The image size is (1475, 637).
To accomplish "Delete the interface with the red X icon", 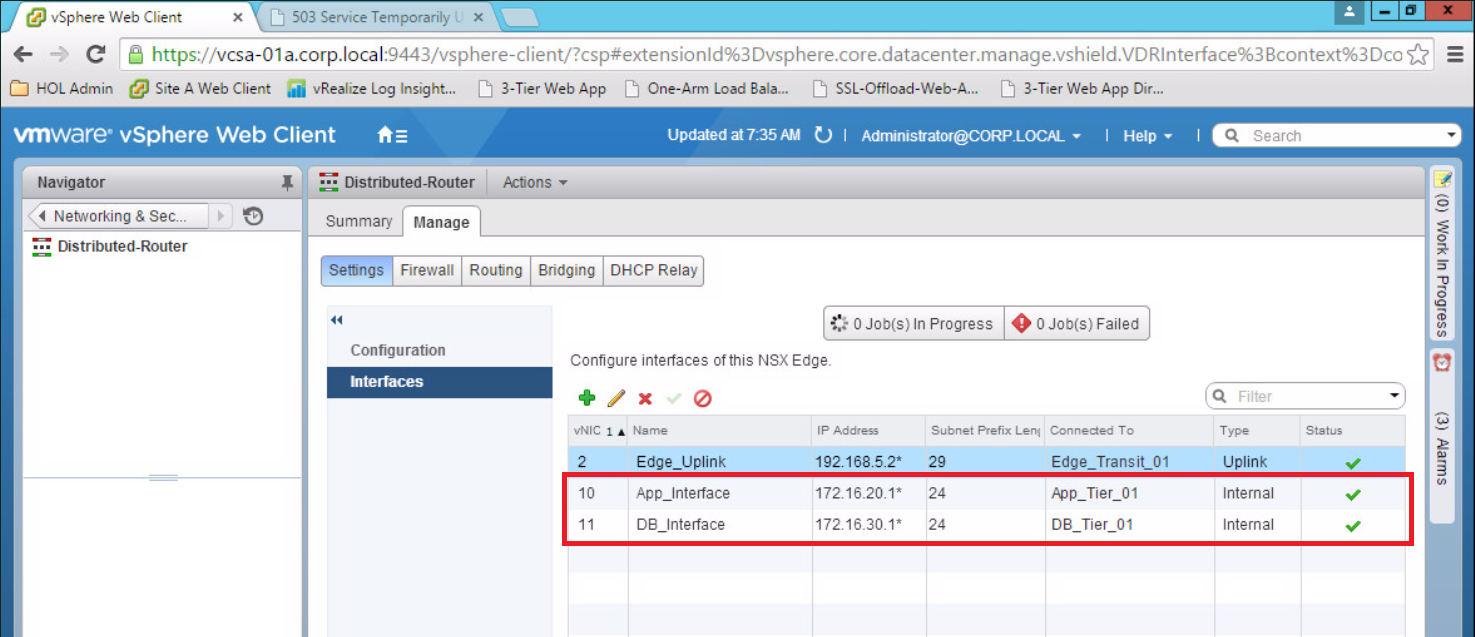I will click(x=645, y=399).
